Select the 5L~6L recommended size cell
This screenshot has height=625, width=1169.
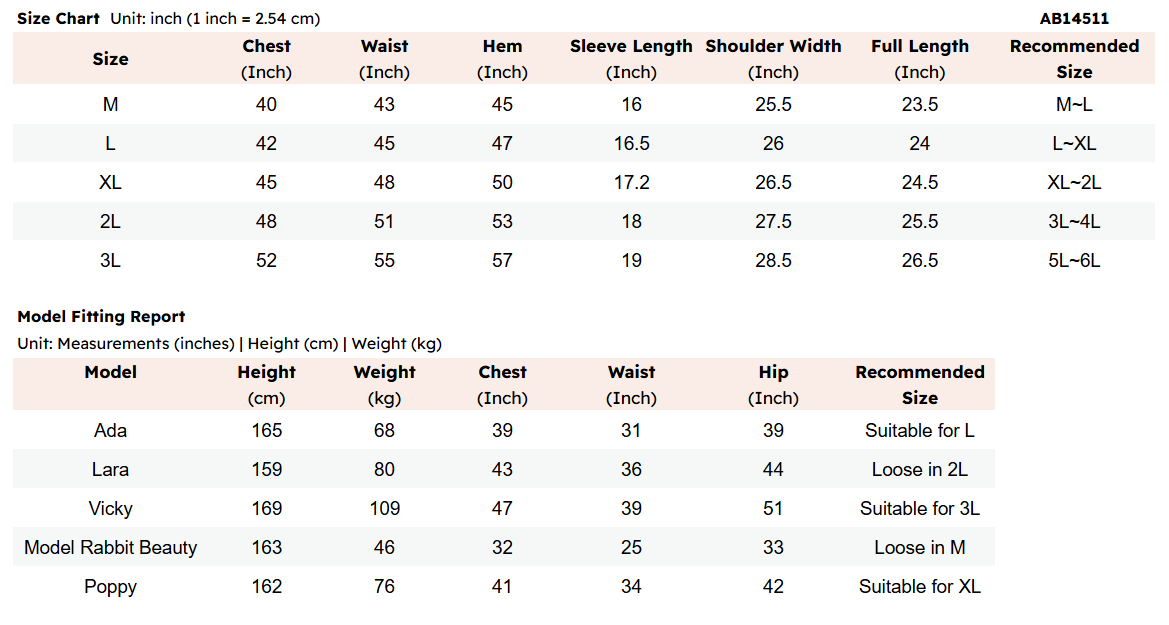[x=1074, y=260]
